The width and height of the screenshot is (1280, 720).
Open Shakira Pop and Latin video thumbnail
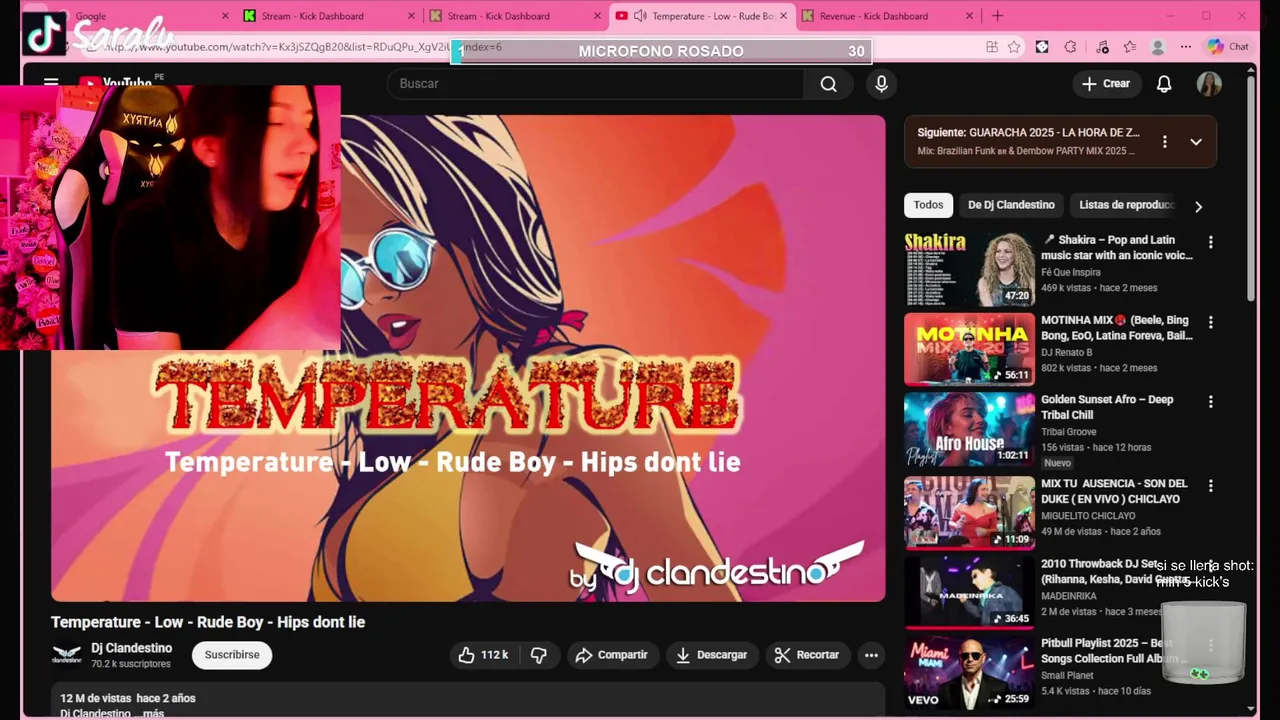(x=969, y=269)
